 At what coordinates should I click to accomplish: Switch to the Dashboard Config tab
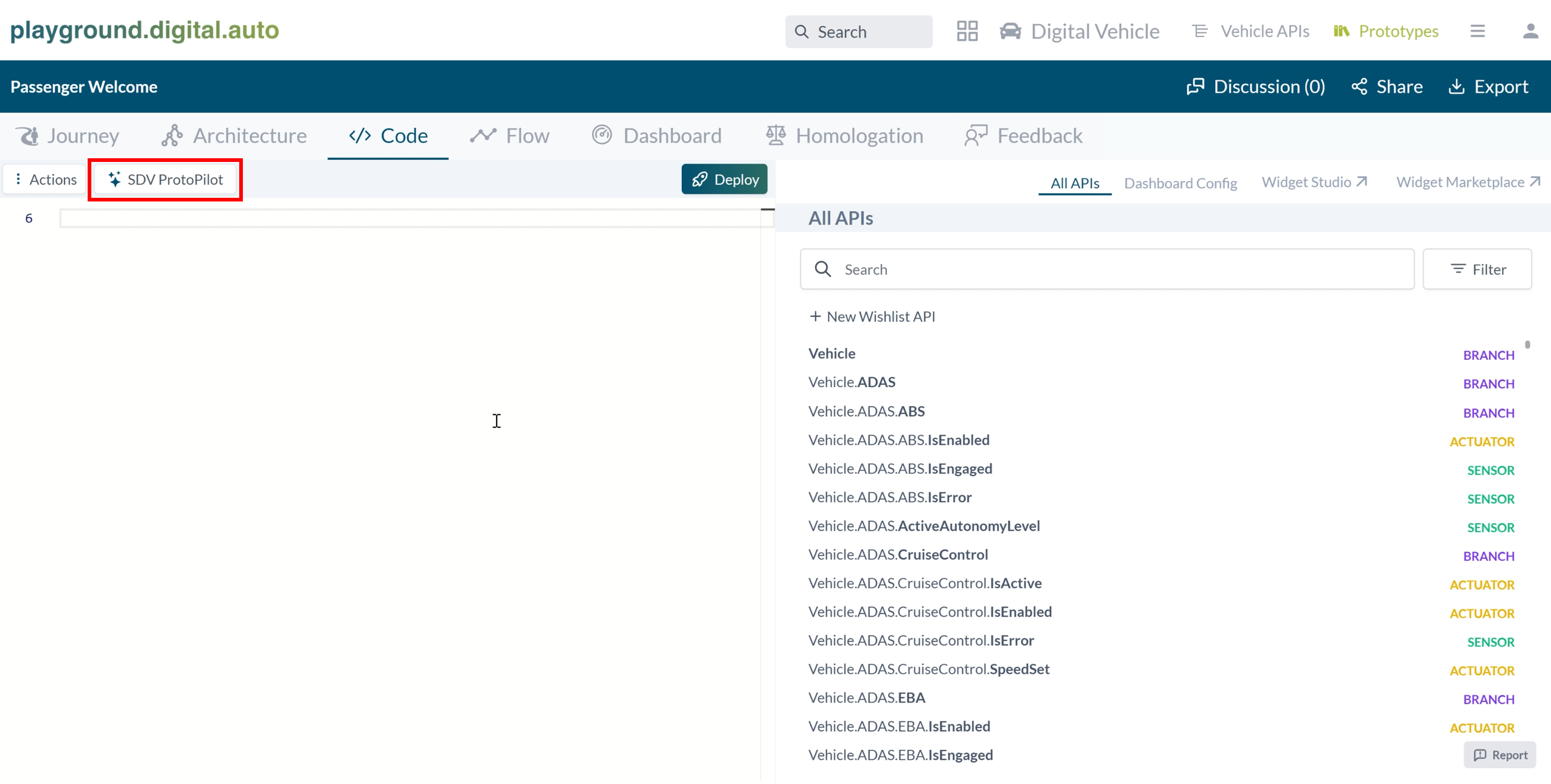[1180, 181]
